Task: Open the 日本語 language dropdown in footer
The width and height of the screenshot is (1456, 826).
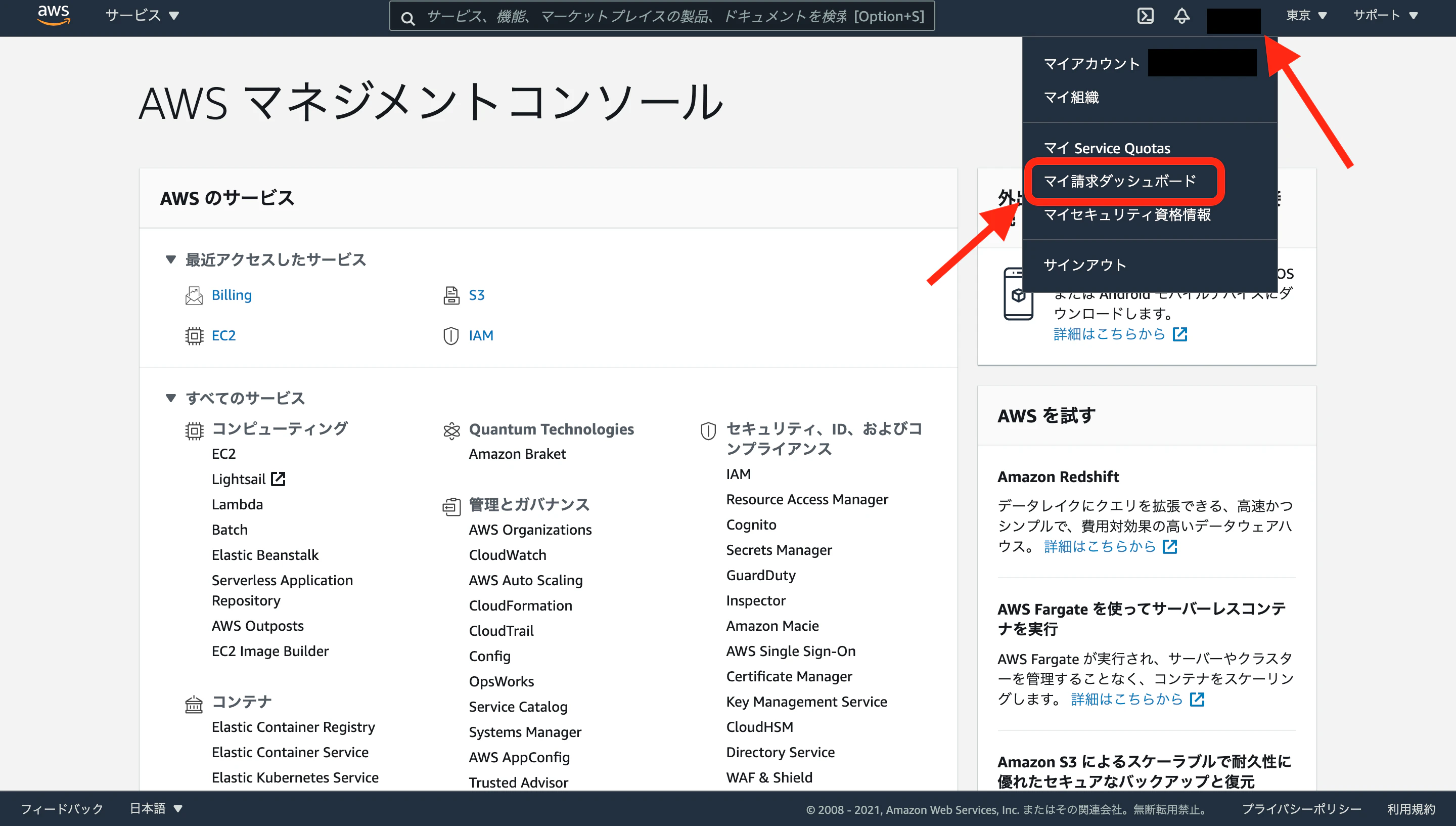Action: (x=156, y=808)
